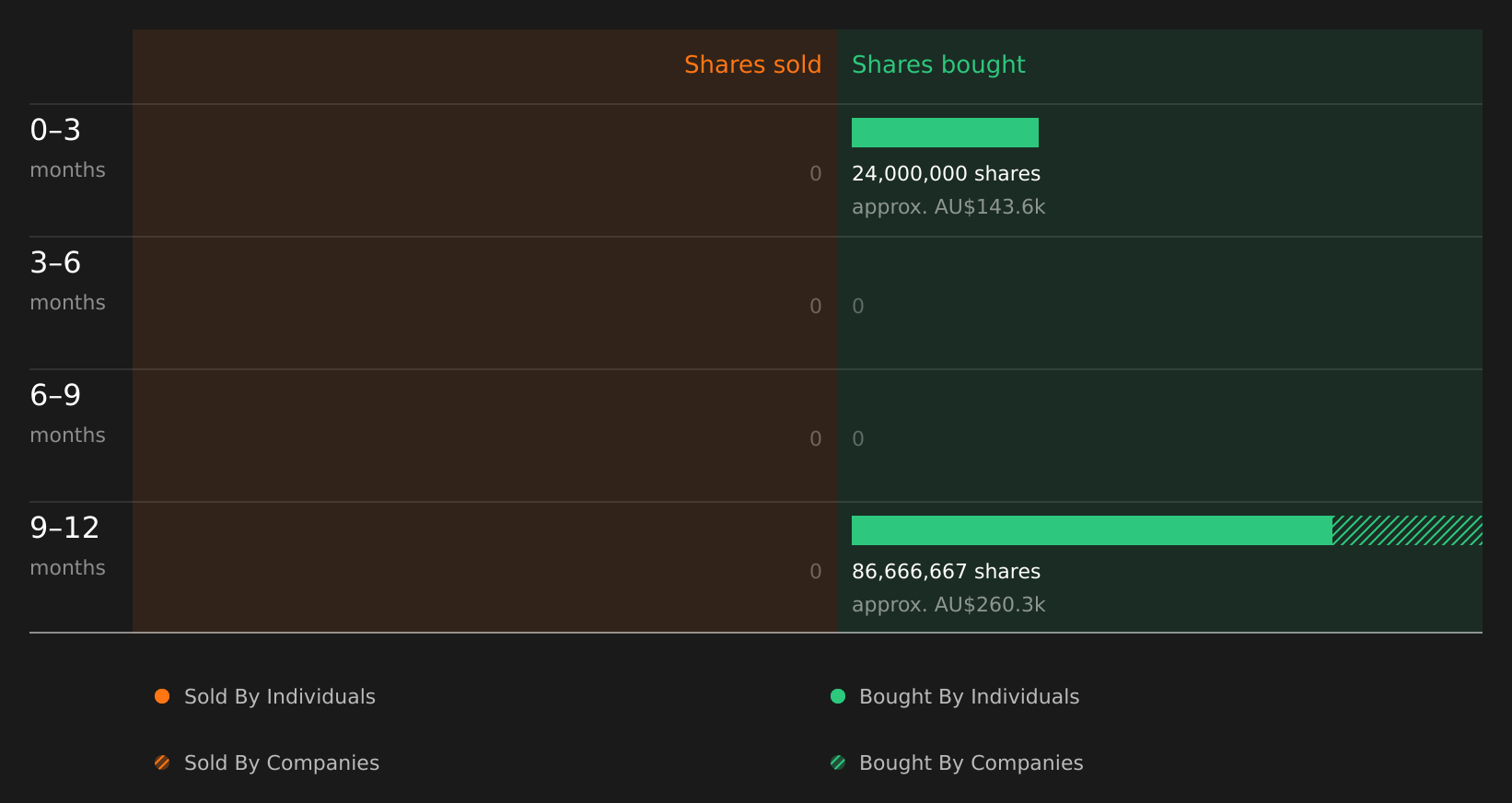Click shares bought zero in 6–9 months row

pos(857,439)
